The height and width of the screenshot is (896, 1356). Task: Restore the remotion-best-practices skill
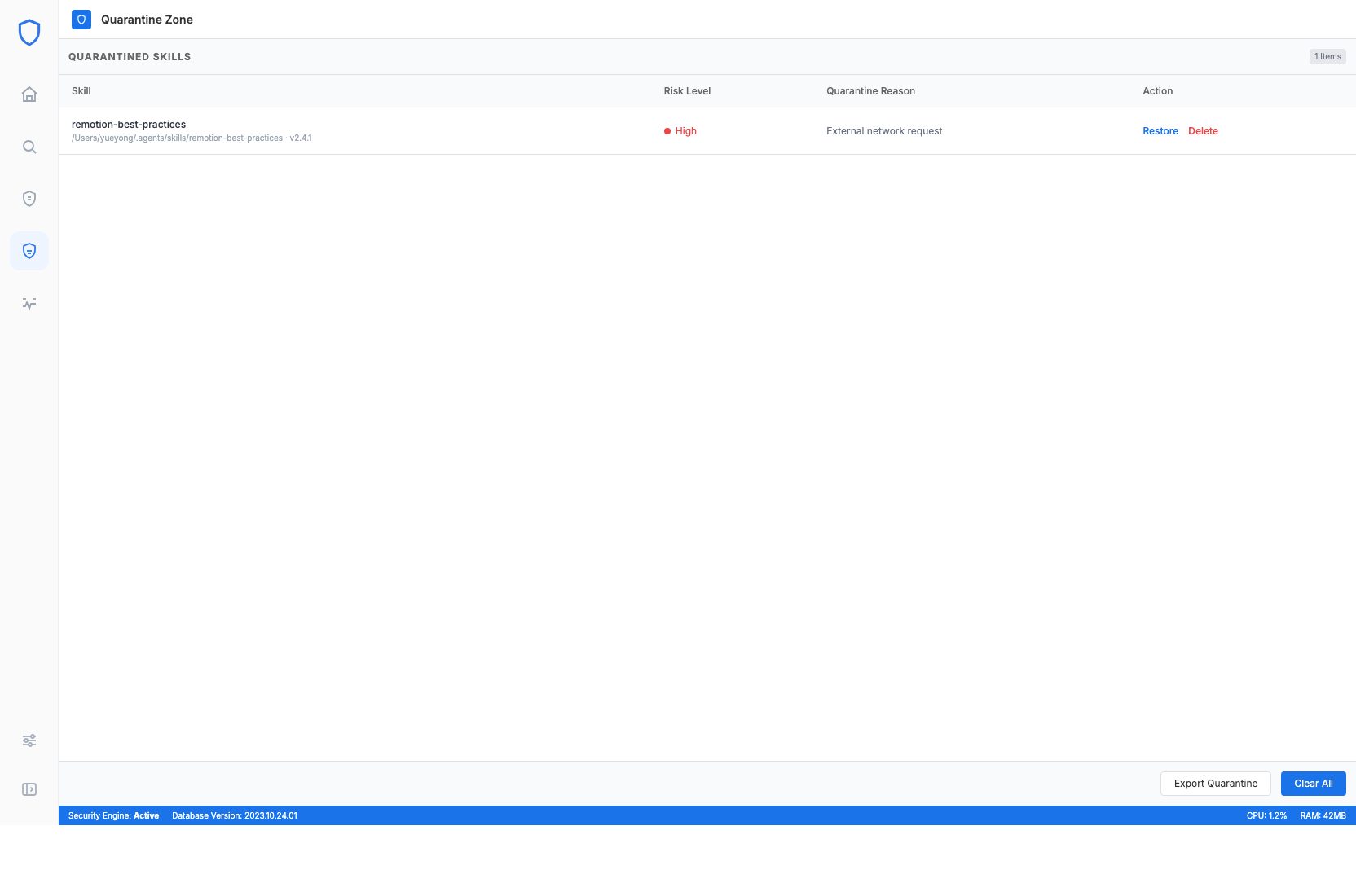tap(1160, 130)
